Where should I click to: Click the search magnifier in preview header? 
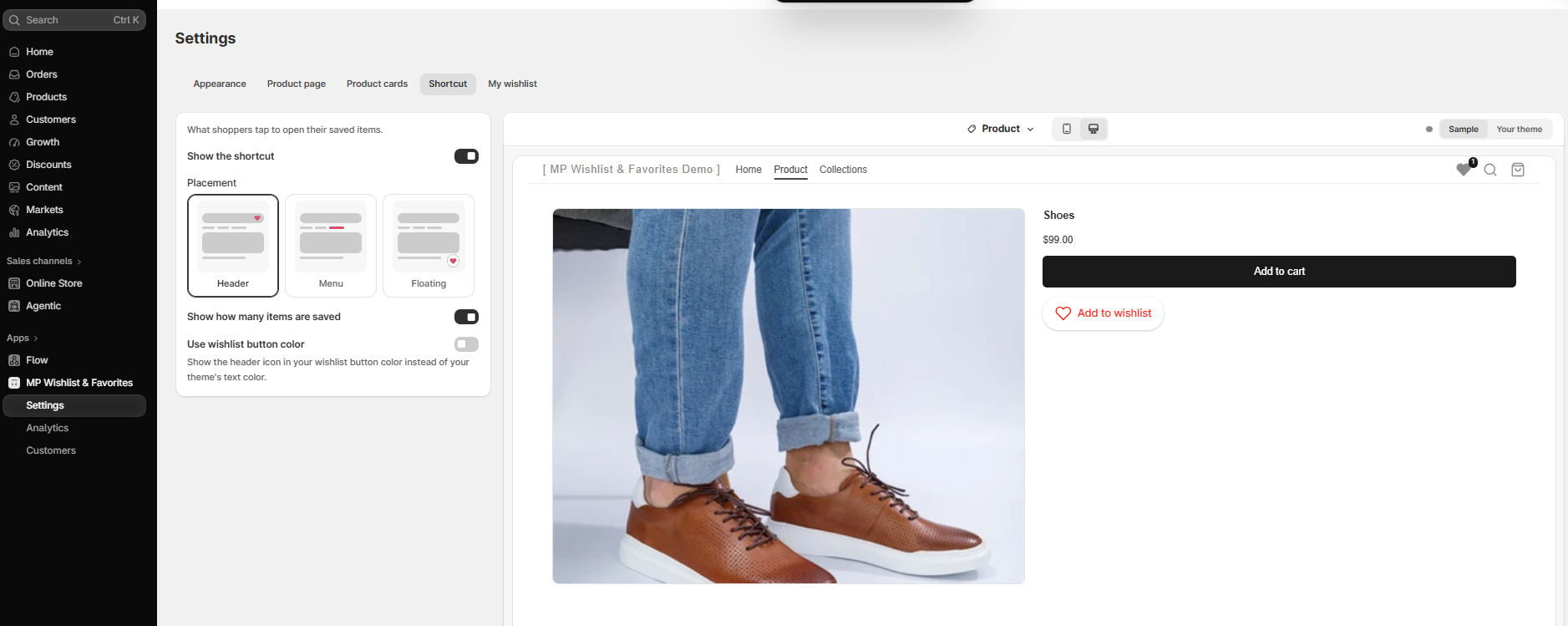(1490, 170)
